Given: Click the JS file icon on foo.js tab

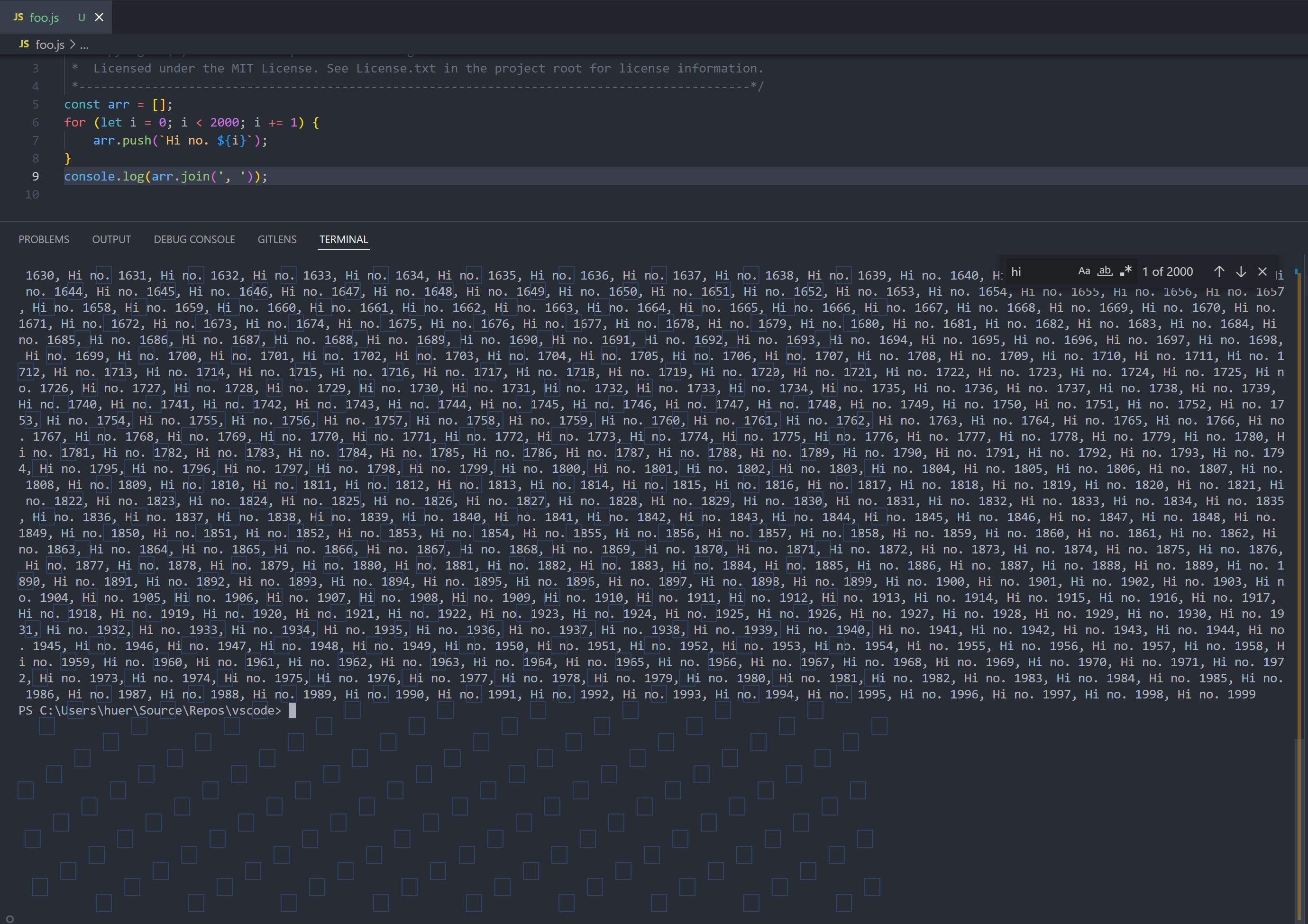Looking at the screenshot, I should click(x=17, y=17).
